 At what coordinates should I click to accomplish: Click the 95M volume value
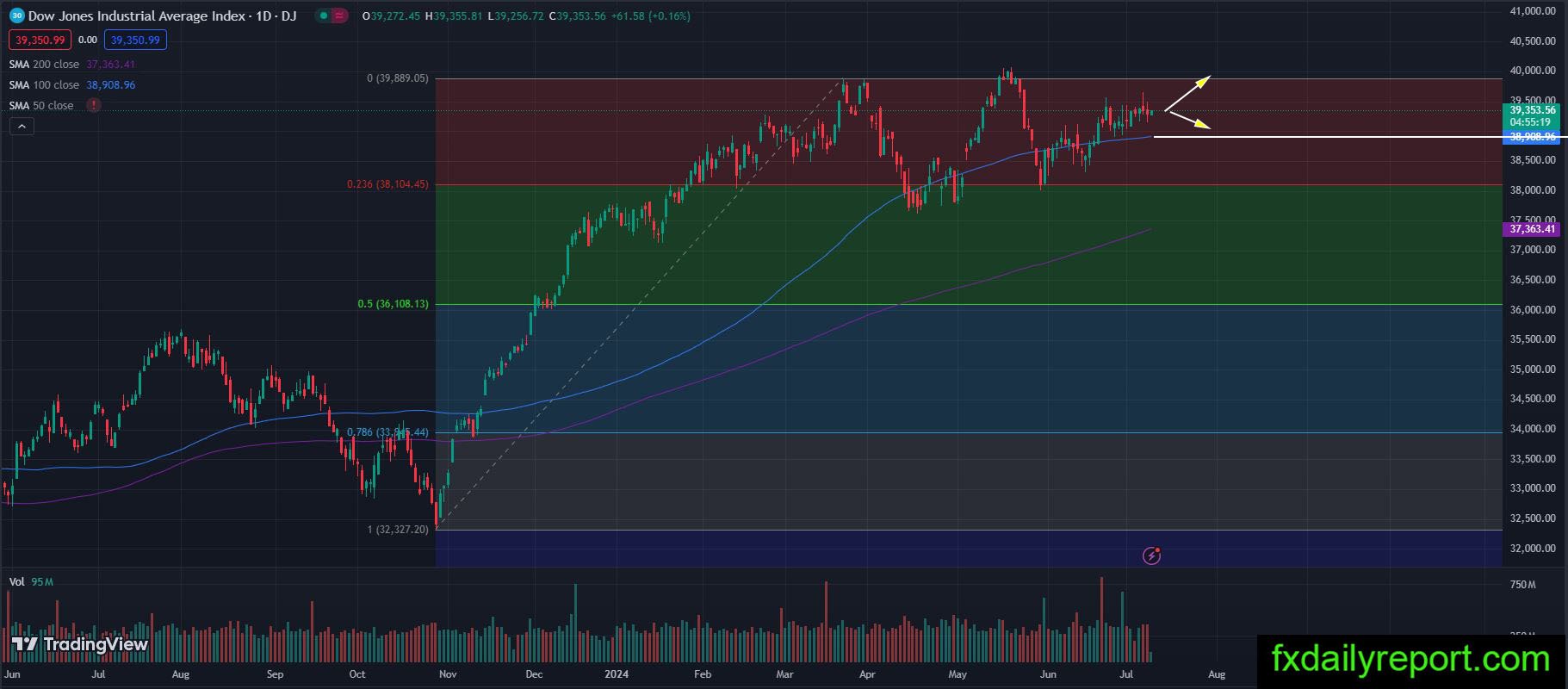click(x=42, y=582)
